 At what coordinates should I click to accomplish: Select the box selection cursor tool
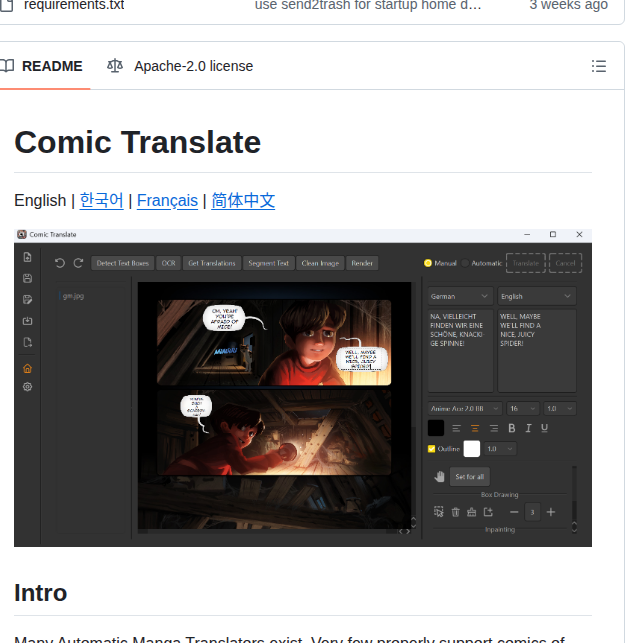pos(439,512)
